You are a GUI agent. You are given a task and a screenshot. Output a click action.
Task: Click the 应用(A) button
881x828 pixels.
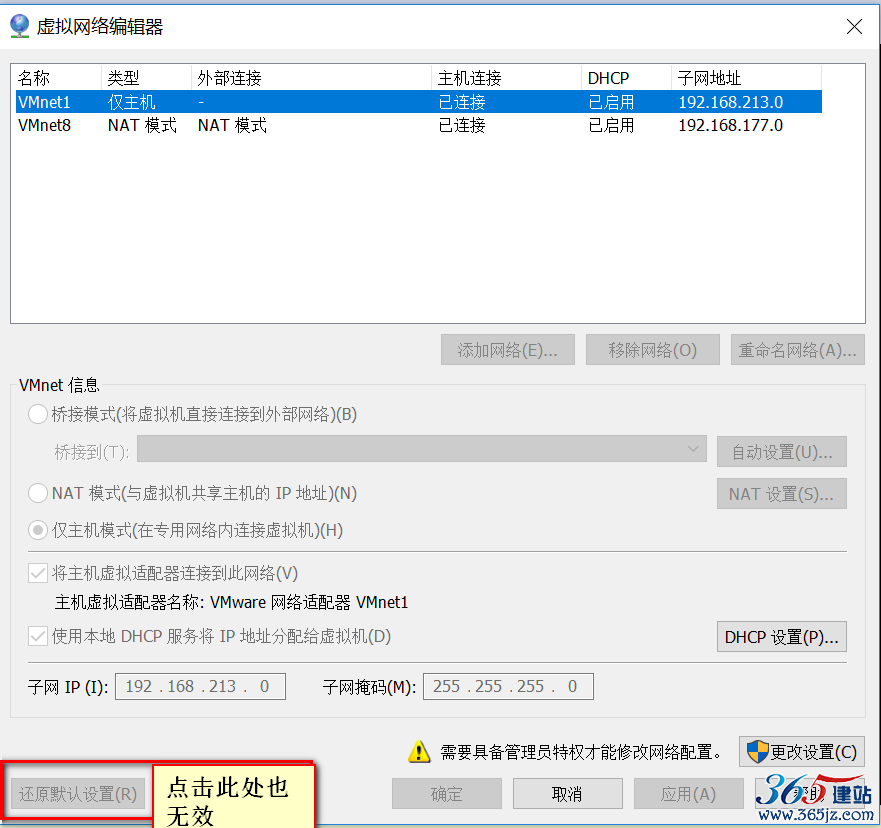coord(688,794)
